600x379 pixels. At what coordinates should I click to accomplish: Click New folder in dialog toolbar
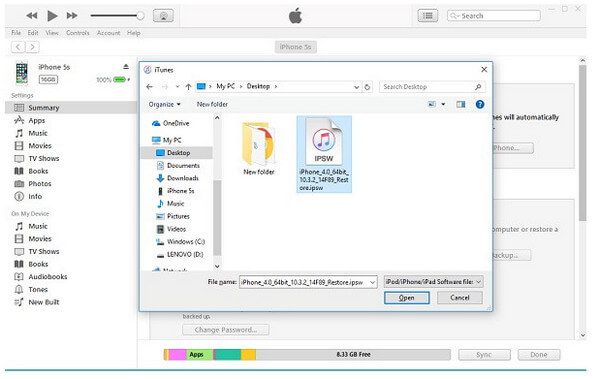(212, 104)
